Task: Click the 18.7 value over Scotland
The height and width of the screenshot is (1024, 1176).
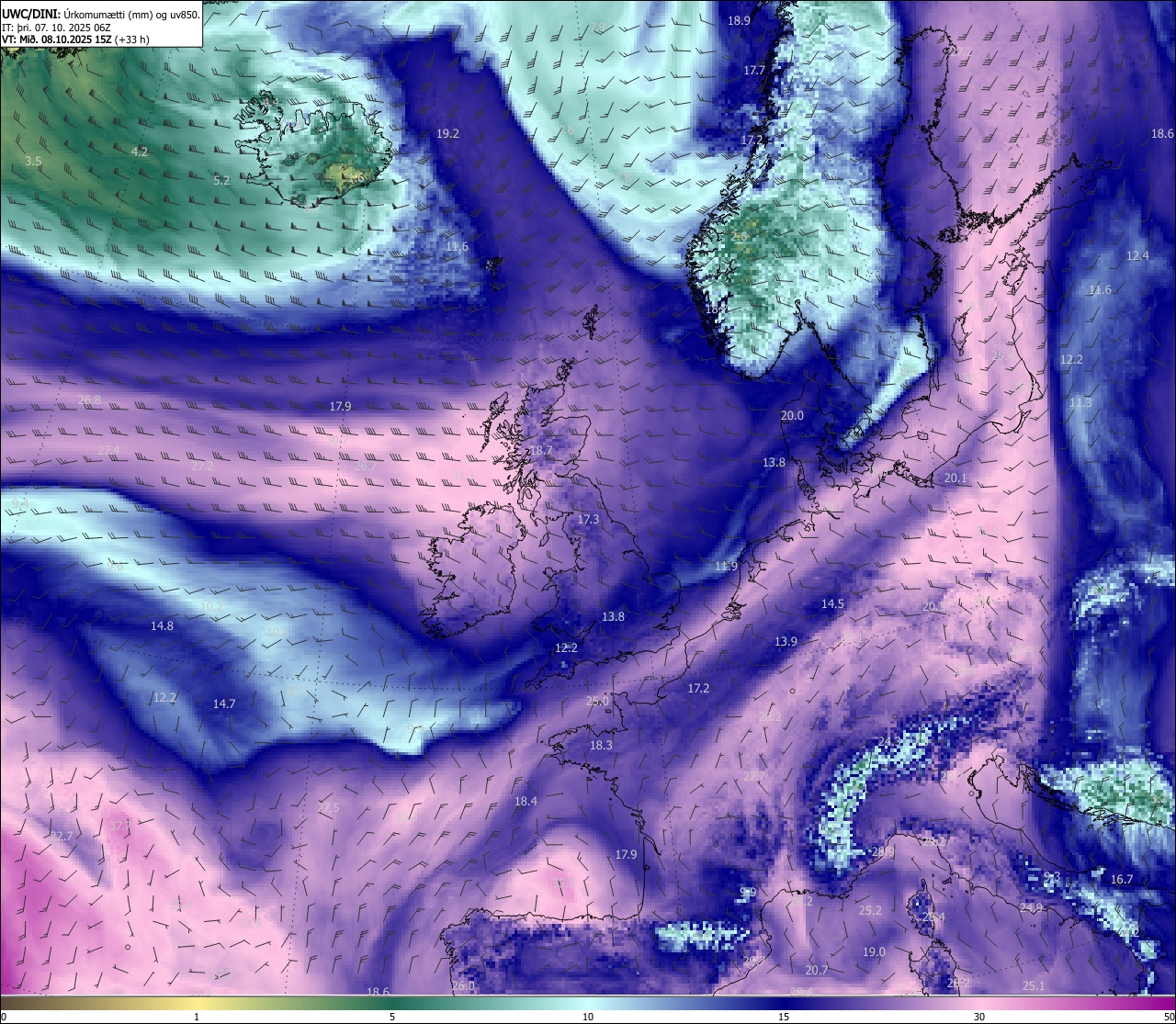Action: click(541, 450)
